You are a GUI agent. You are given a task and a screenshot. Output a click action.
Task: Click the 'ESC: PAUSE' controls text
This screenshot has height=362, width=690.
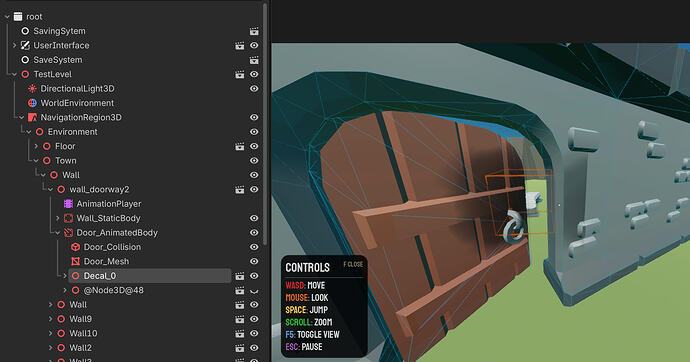(x=304, y=347)
